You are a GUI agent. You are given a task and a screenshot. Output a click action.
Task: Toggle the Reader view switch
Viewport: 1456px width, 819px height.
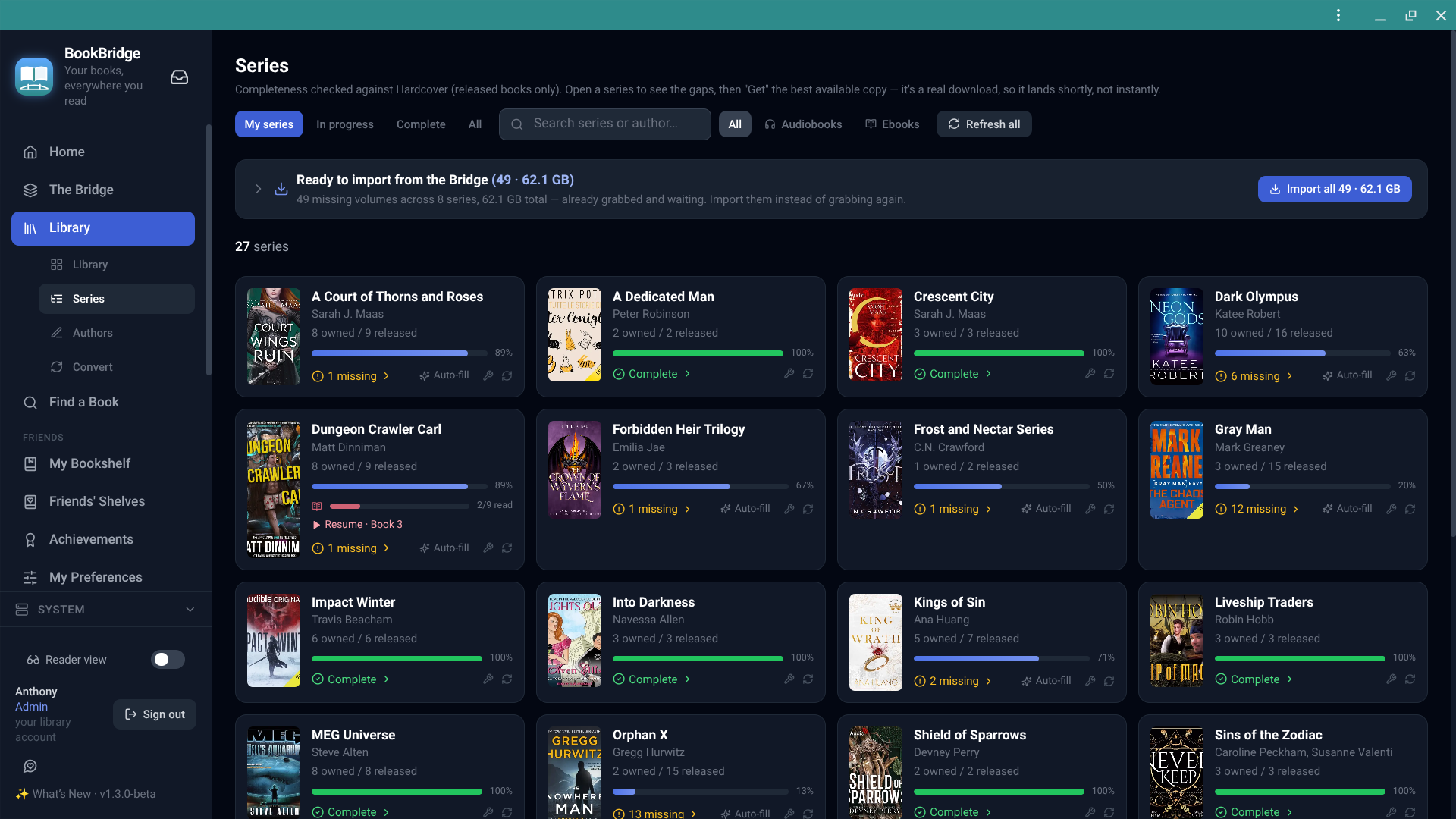168,660
